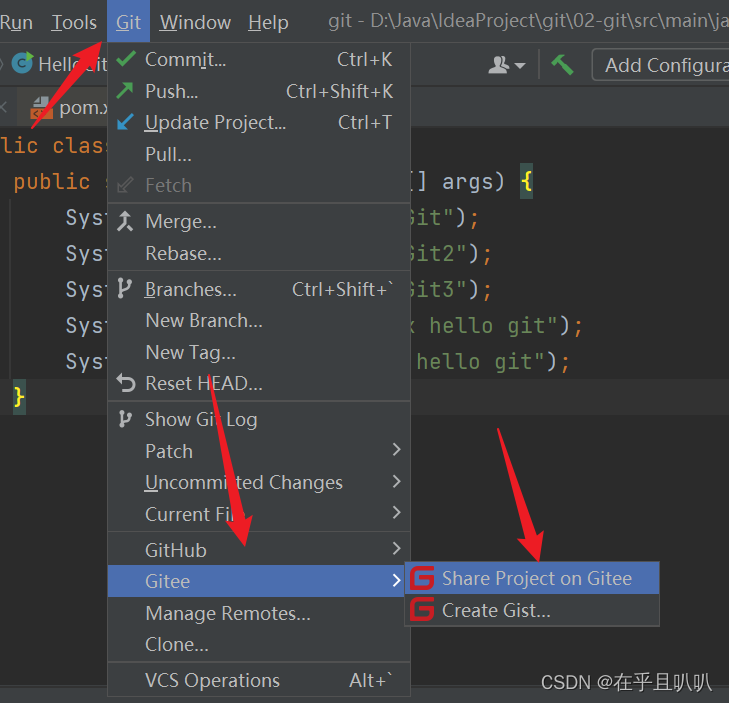The image size is (729, 703).
Task: Click the Show Git Log icon
Action: coord(125,419)
